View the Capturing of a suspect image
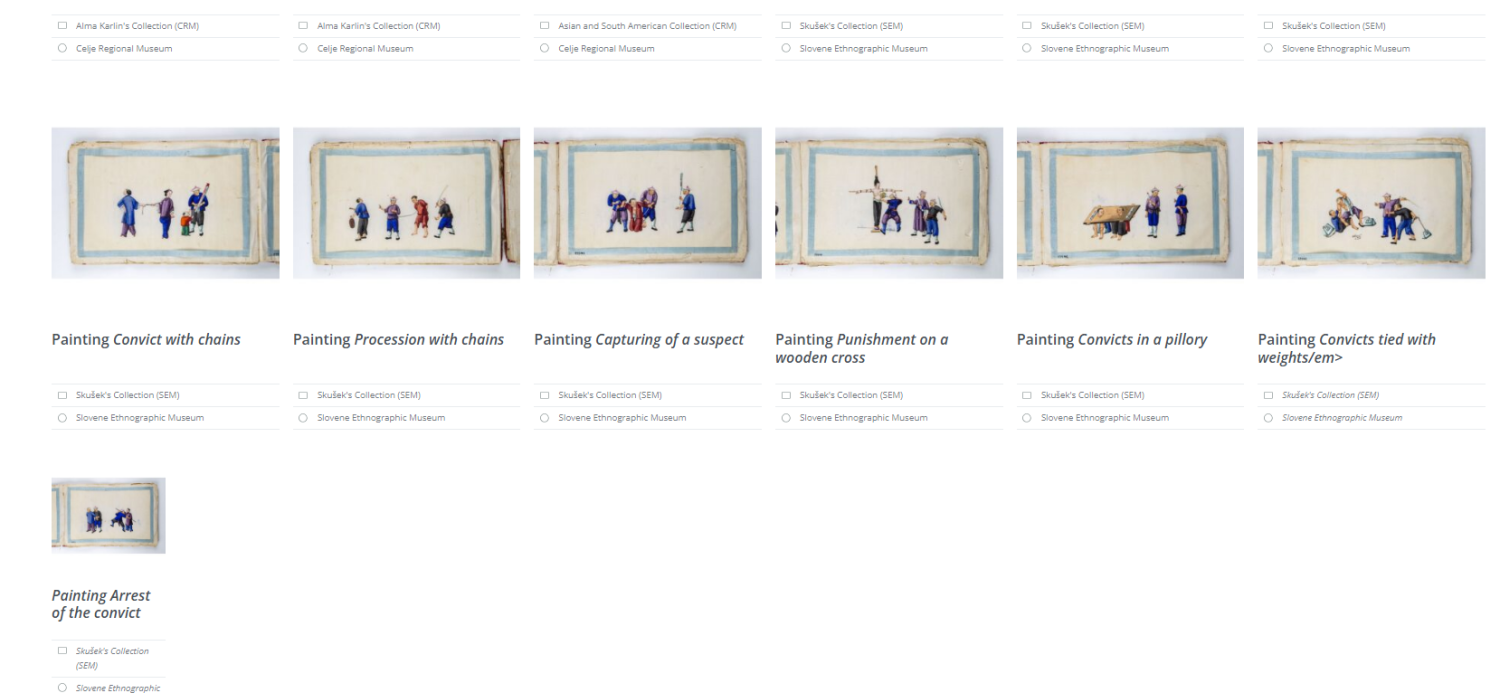Viewport: 1500px width, 693px height. point(647,203)
